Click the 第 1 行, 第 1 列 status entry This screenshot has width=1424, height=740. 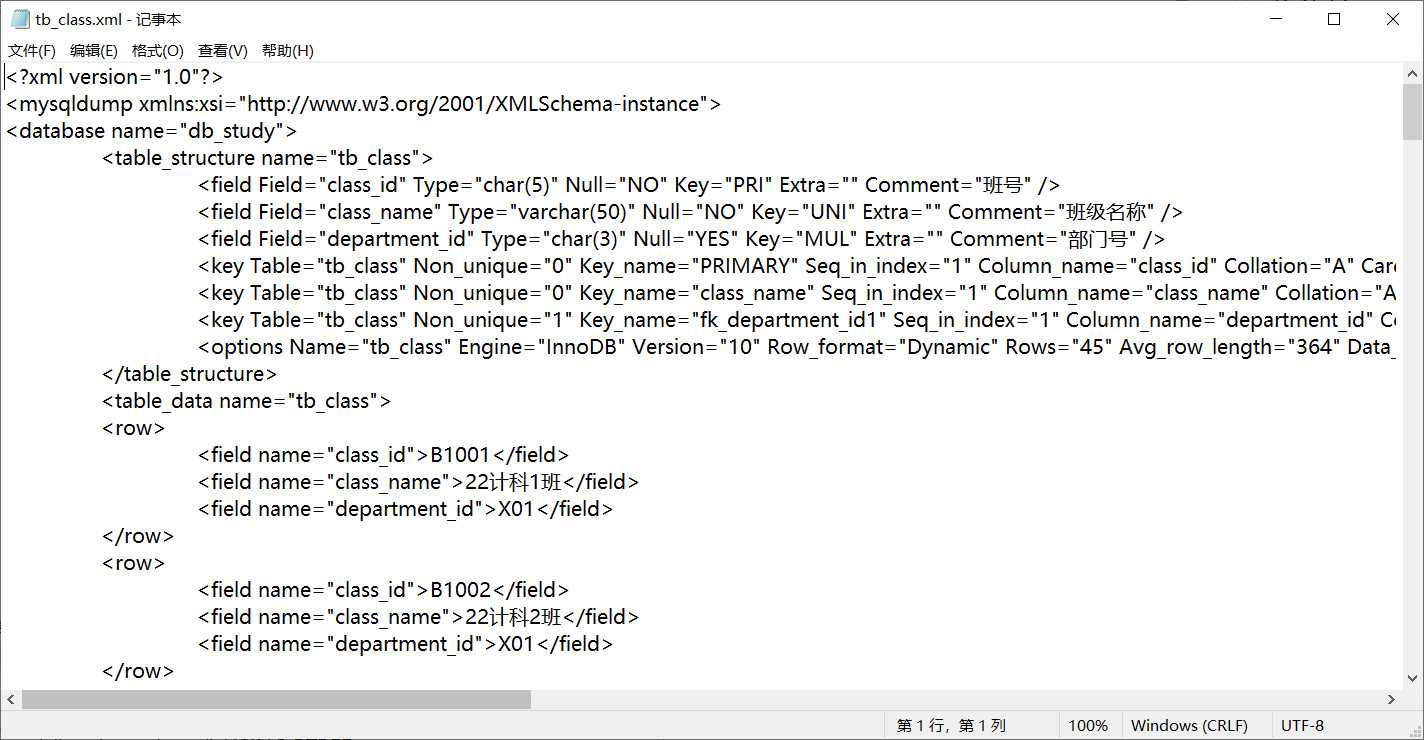951,726
